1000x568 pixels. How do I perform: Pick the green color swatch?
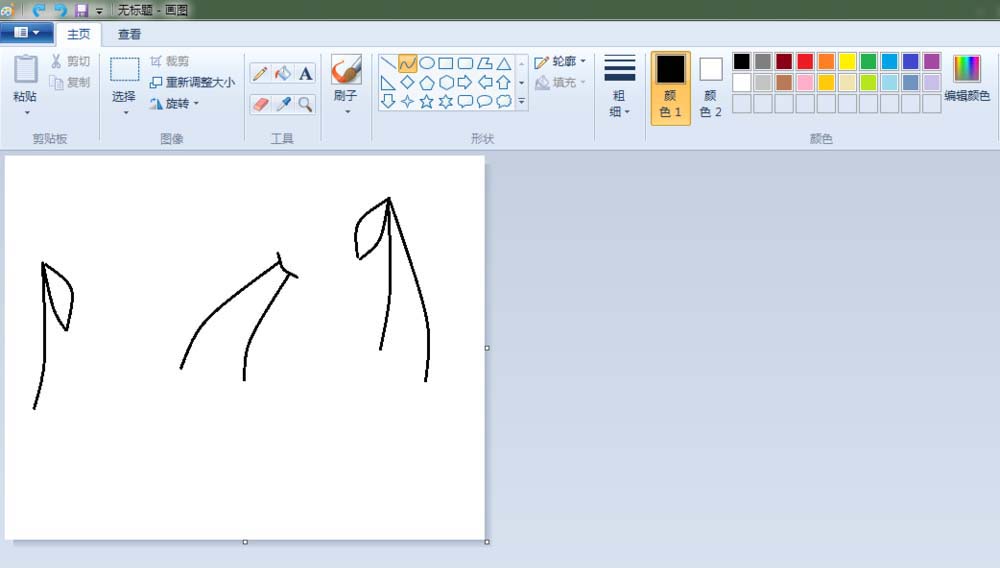coord(868,61)
